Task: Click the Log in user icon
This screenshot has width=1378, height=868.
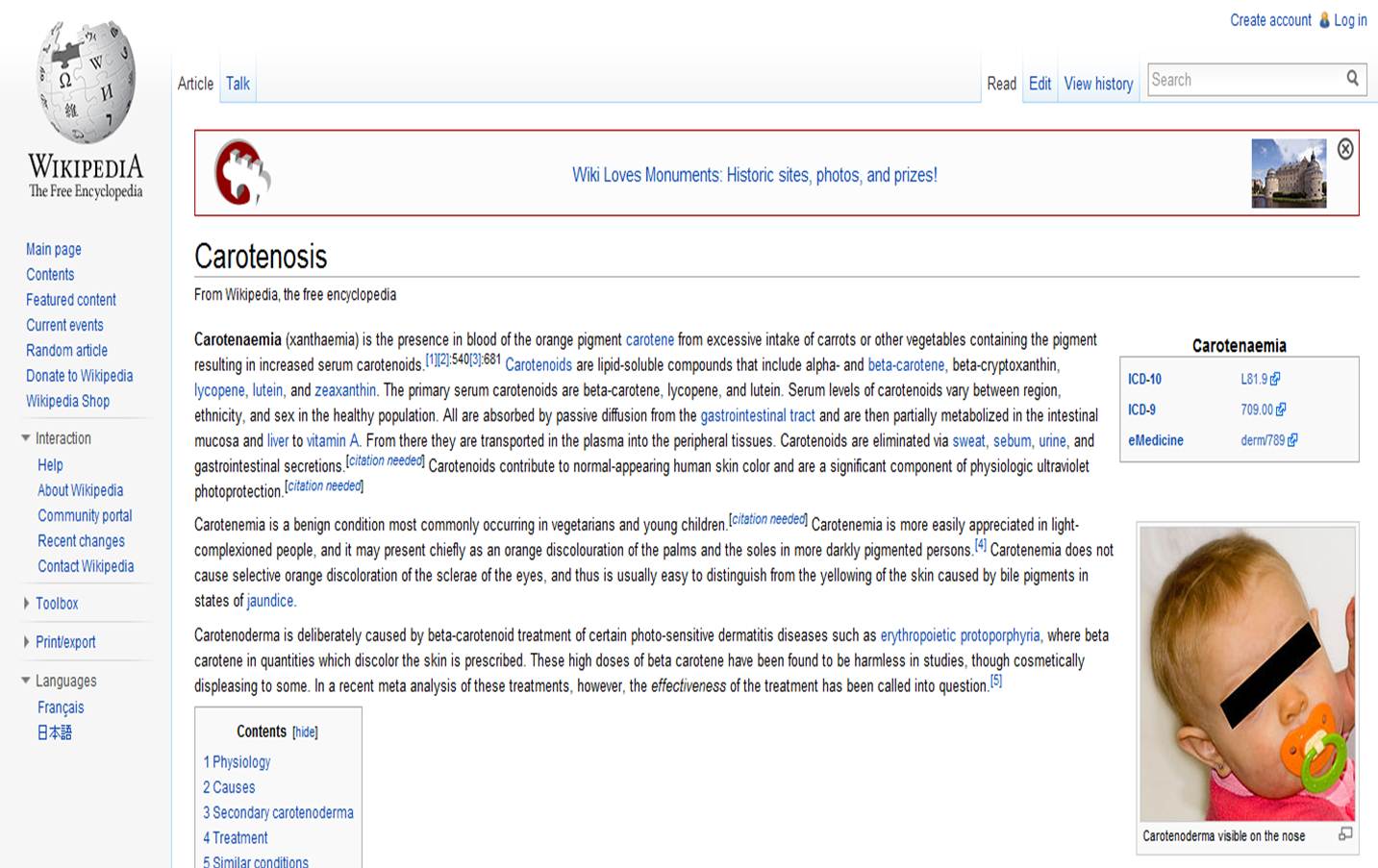Action: 1324,20
